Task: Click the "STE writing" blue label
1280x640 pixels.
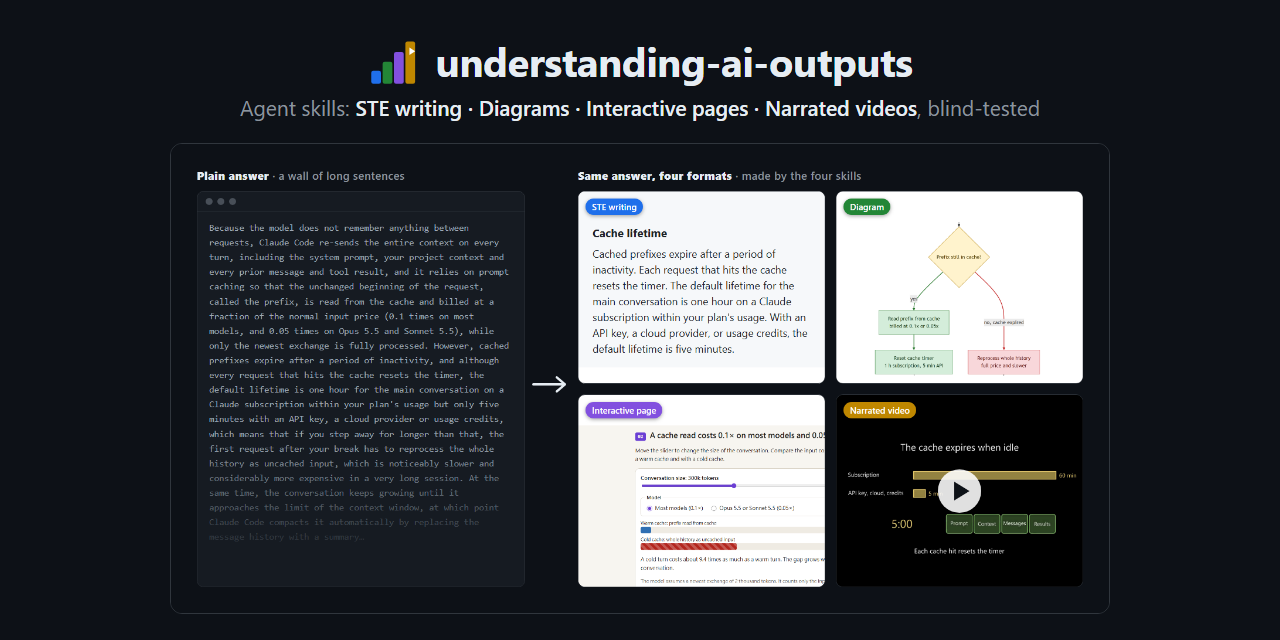Action: point(614,207)
